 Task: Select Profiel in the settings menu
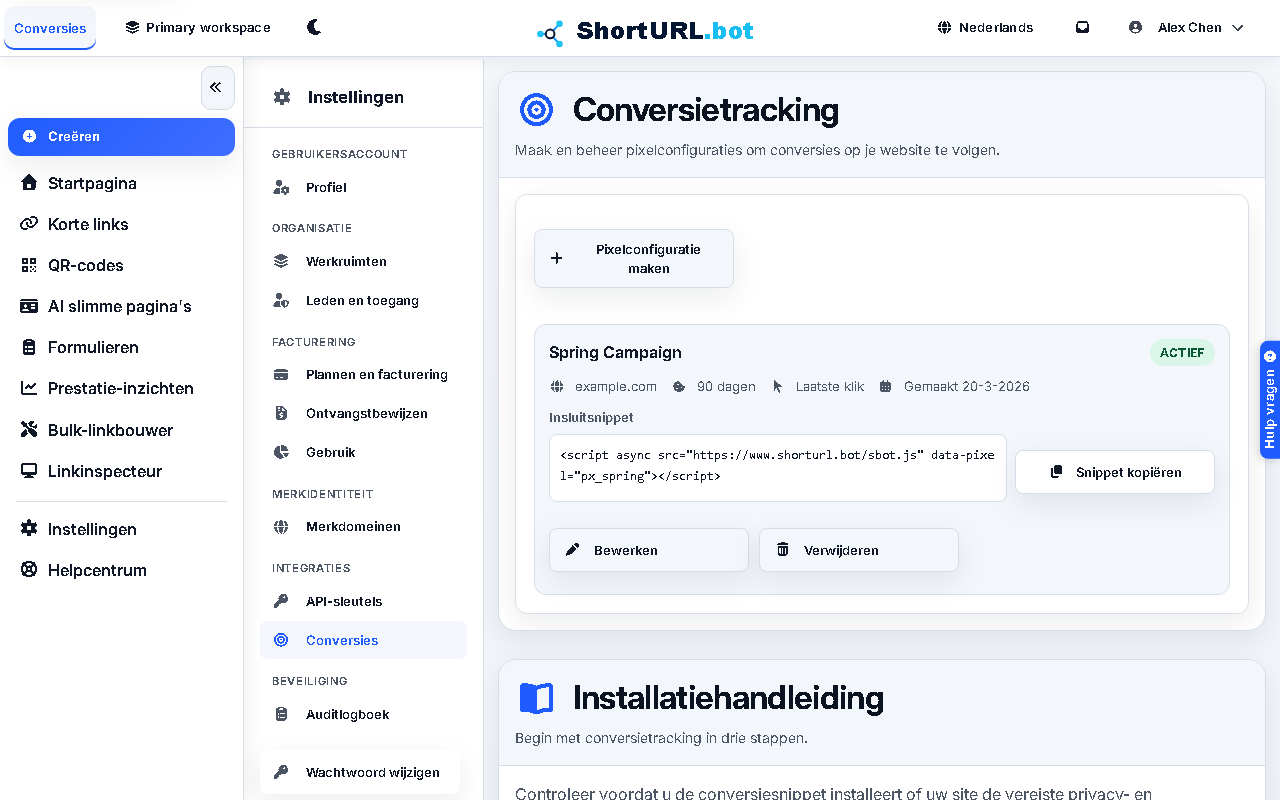[x=363, y=187]
